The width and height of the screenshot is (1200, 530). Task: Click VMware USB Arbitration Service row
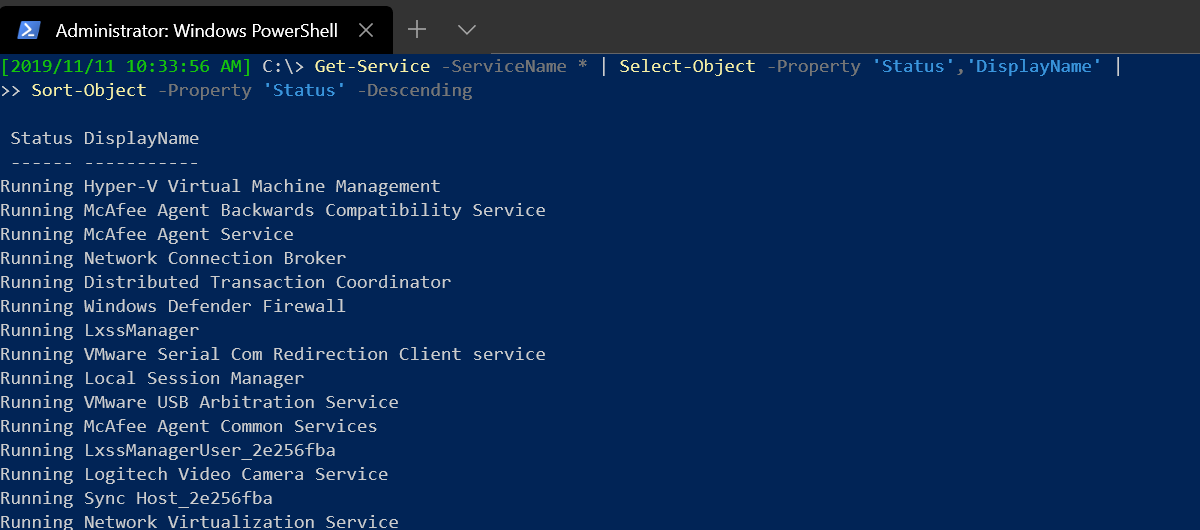[199, 402]
